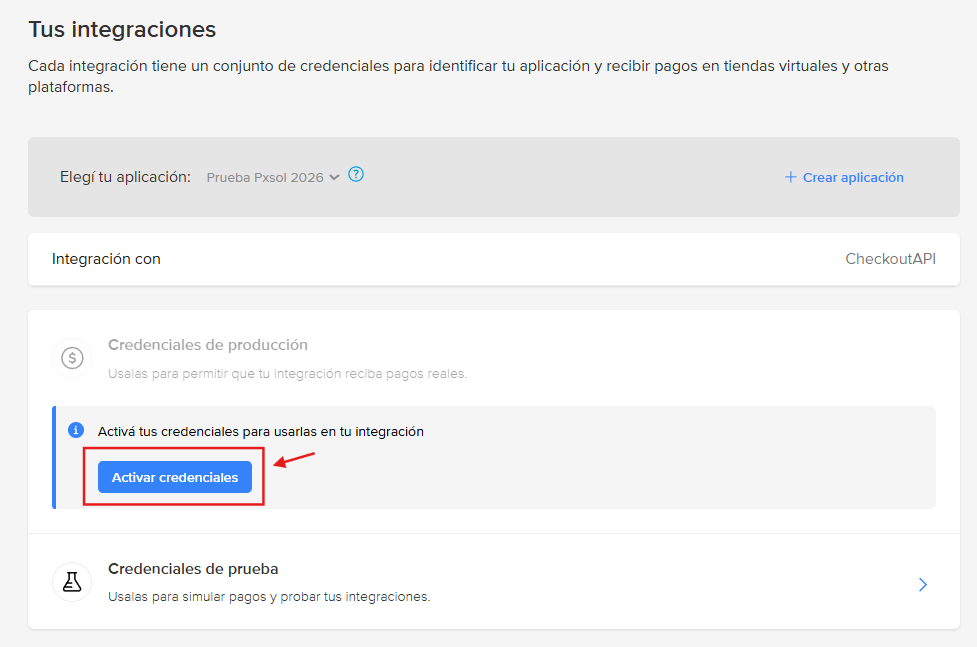
Task: Click the blue info icon in the notice
Action: pos(75,430)
